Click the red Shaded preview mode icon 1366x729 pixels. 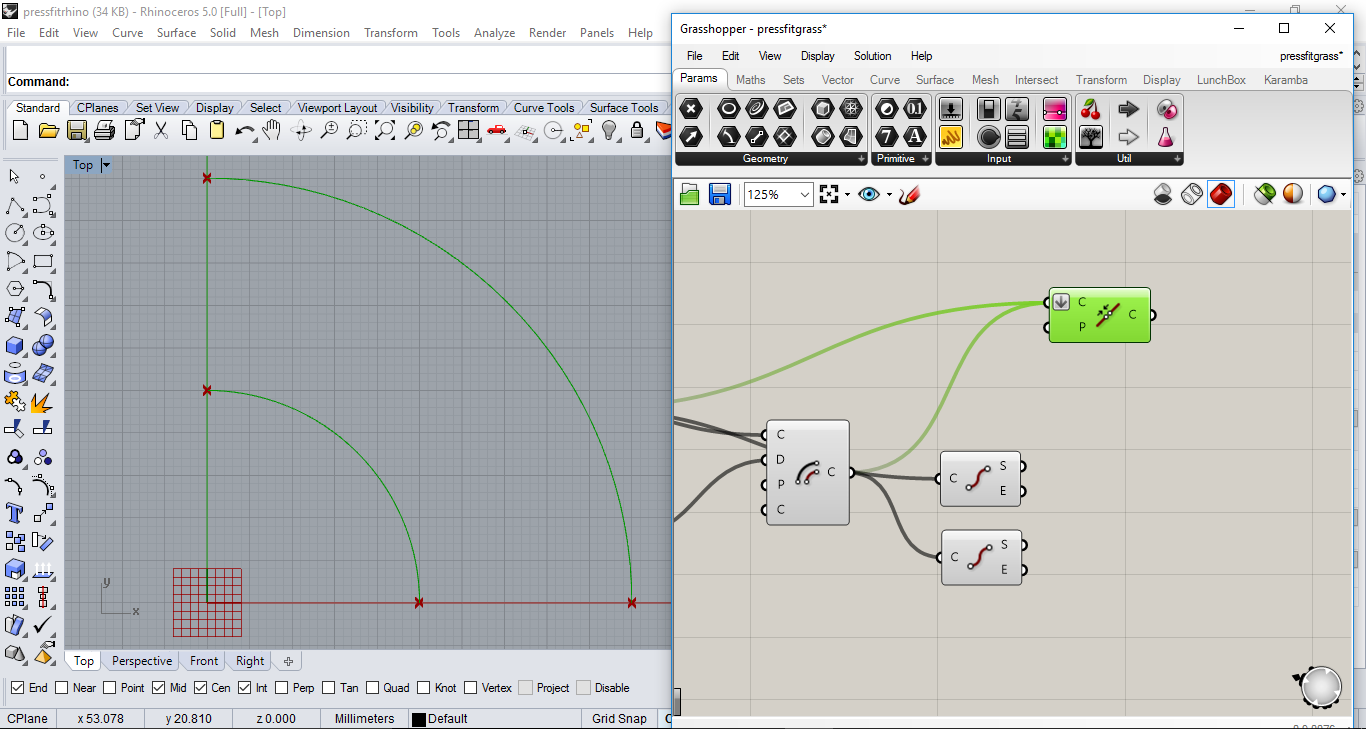pos(1221,194)
